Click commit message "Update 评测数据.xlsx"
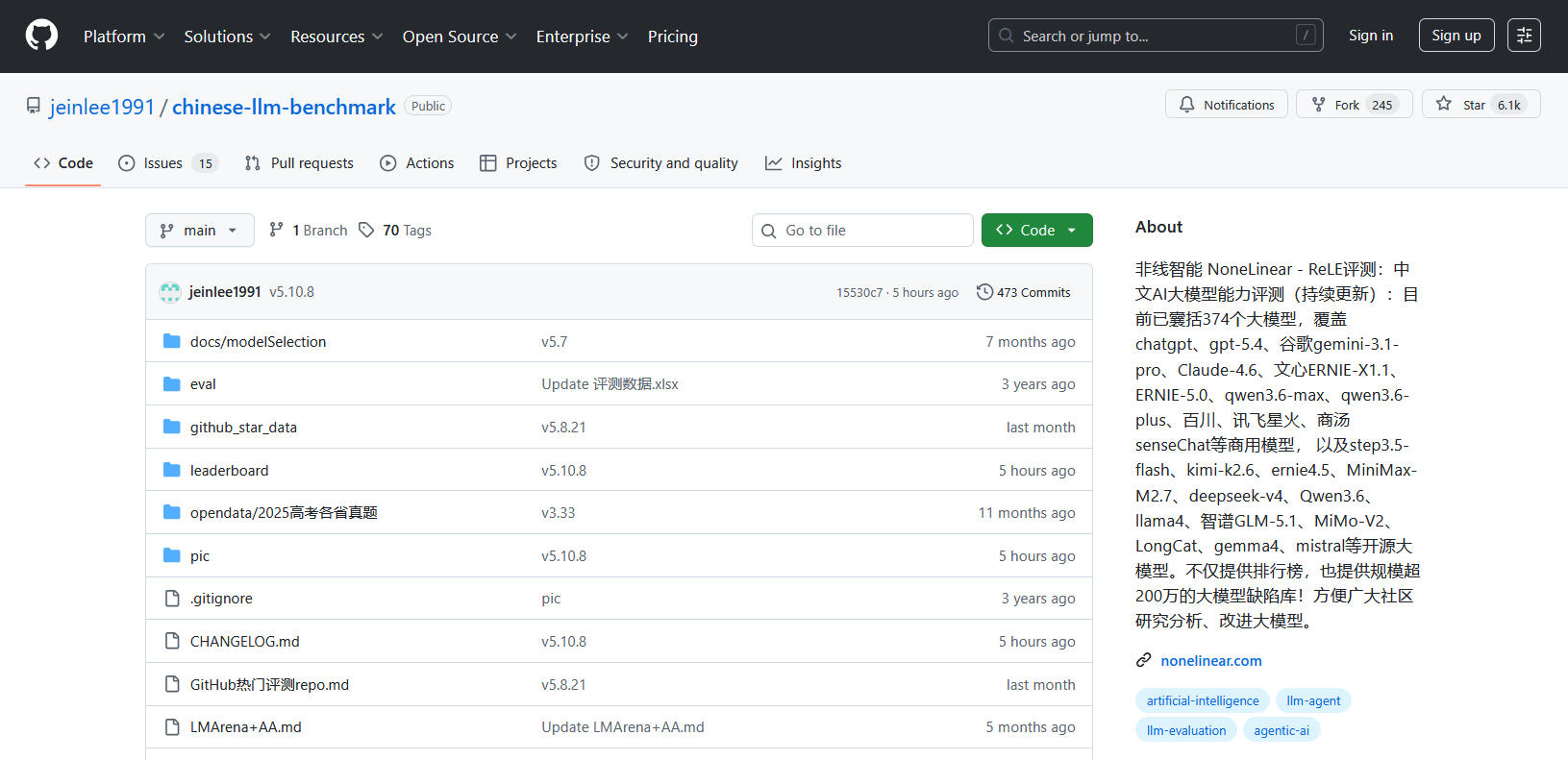The width and height of the screenshot is (1568, 760). [610, 384]
